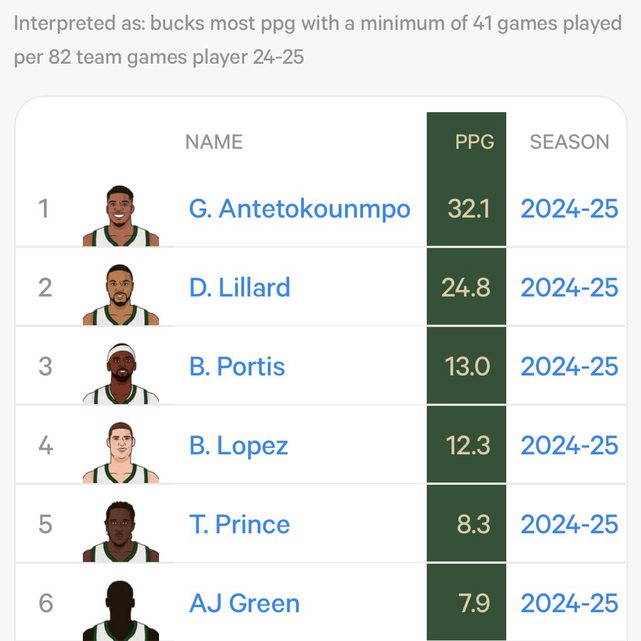Click D. Lillard's player avatar
This screenshot has height=641, width=641.
click(x=120, y=293)
